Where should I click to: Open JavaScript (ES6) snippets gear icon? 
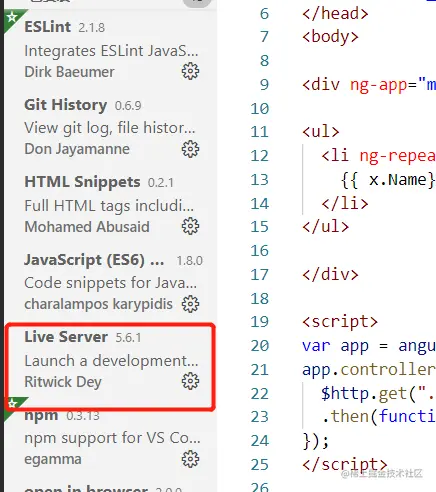pyautogui.click(x=190, y=304)
